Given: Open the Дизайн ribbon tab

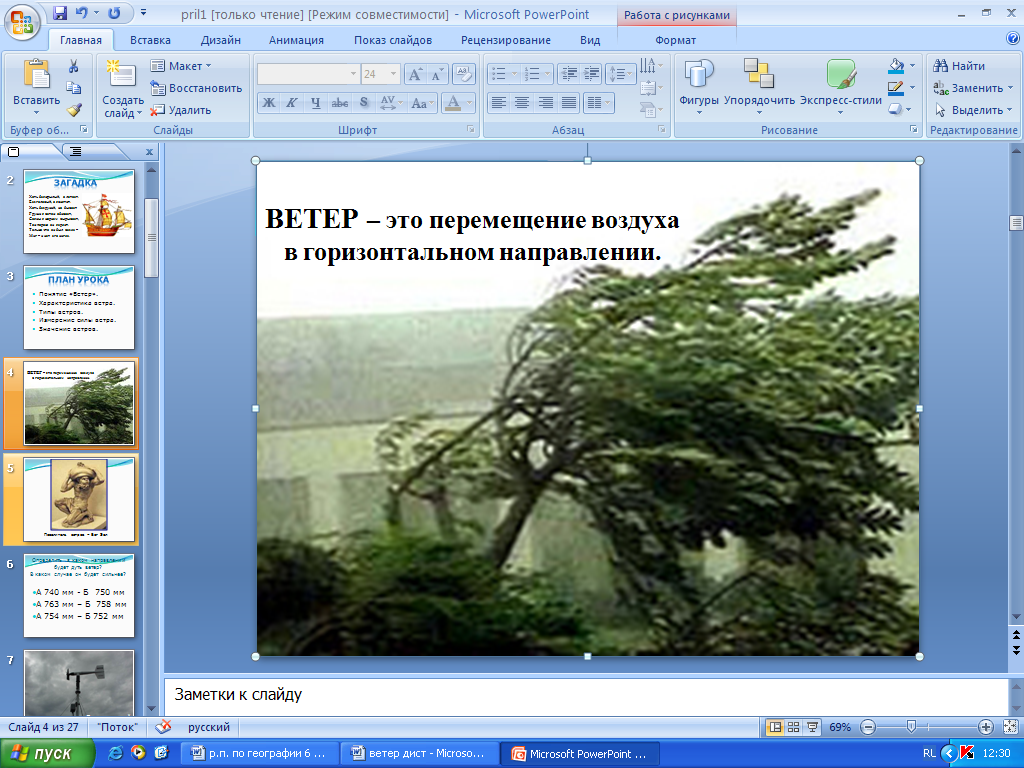Looking at the screenshot, I should click(x=221, y=40).
